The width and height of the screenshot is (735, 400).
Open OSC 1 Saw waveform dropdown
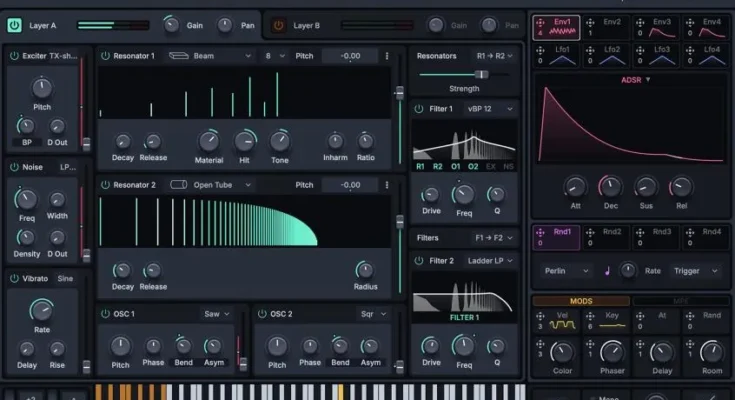[217, 314]
